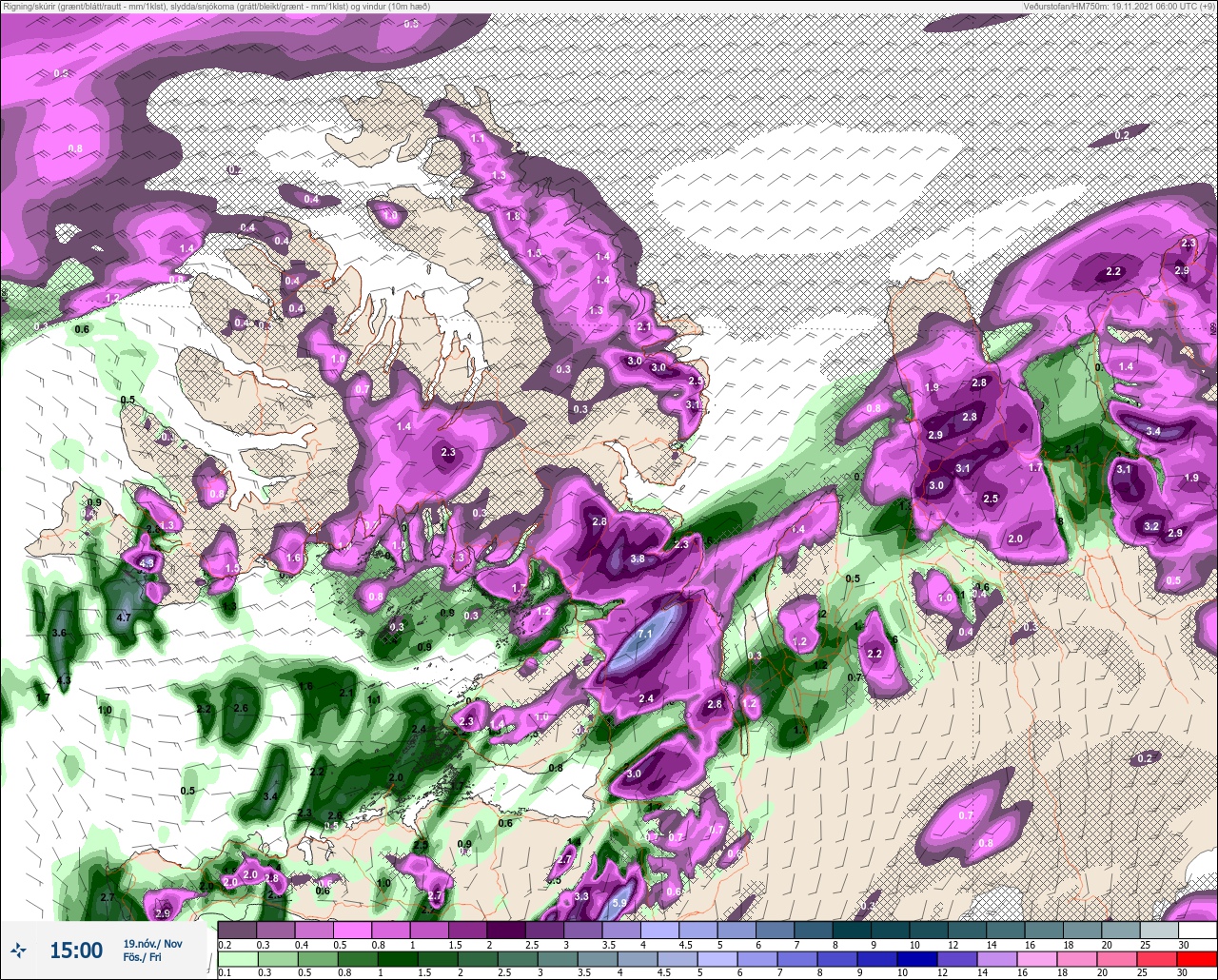Pick the red swatch labeled 30 in bottom legend
The height and width of the screenshot is (980, 1218).
pos(1197,959)
